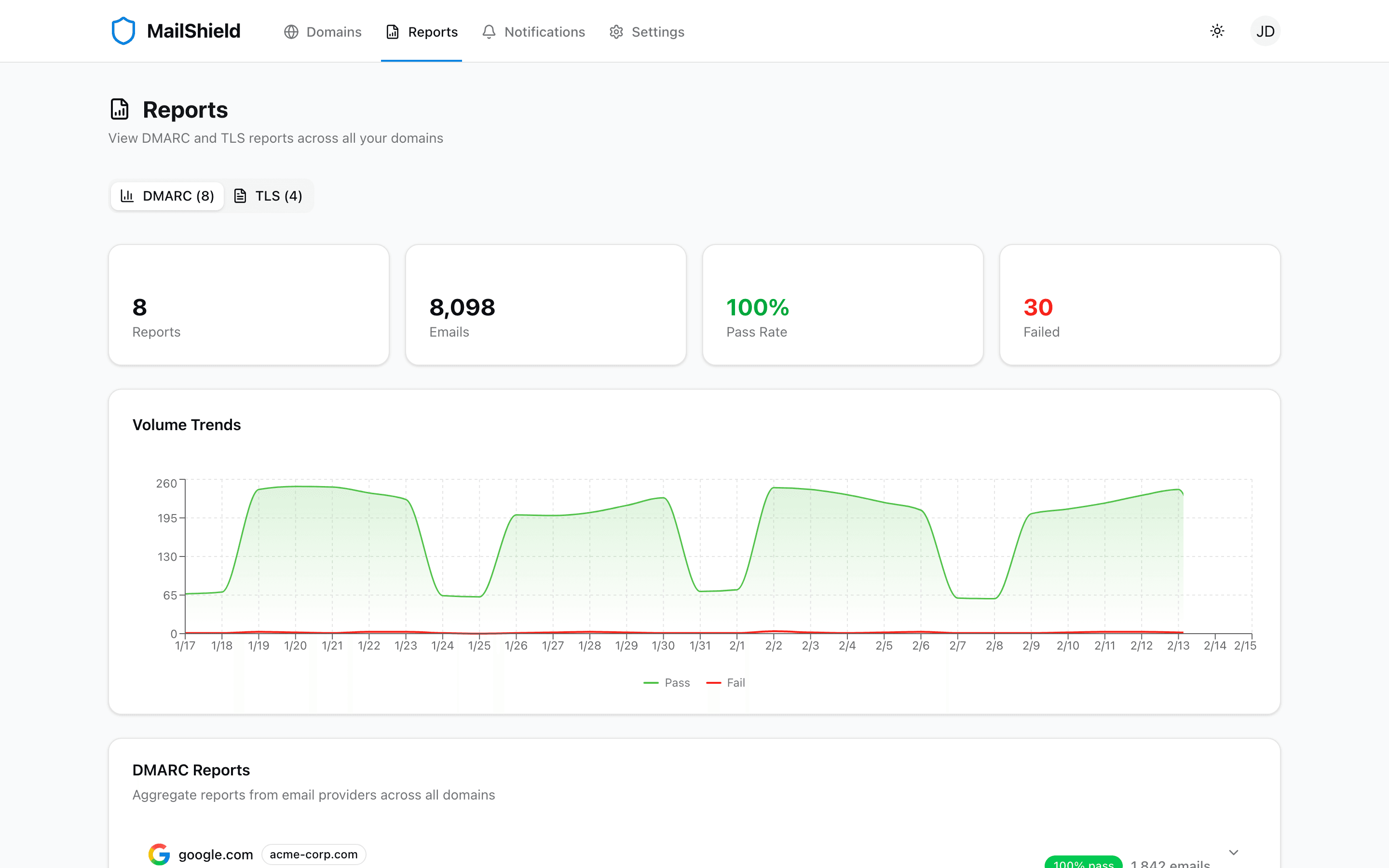Image resolution: width=1389 pixels, height=868 pixels.
Task: Expand the google.com DMARC report row
Action: point(1234,853)
